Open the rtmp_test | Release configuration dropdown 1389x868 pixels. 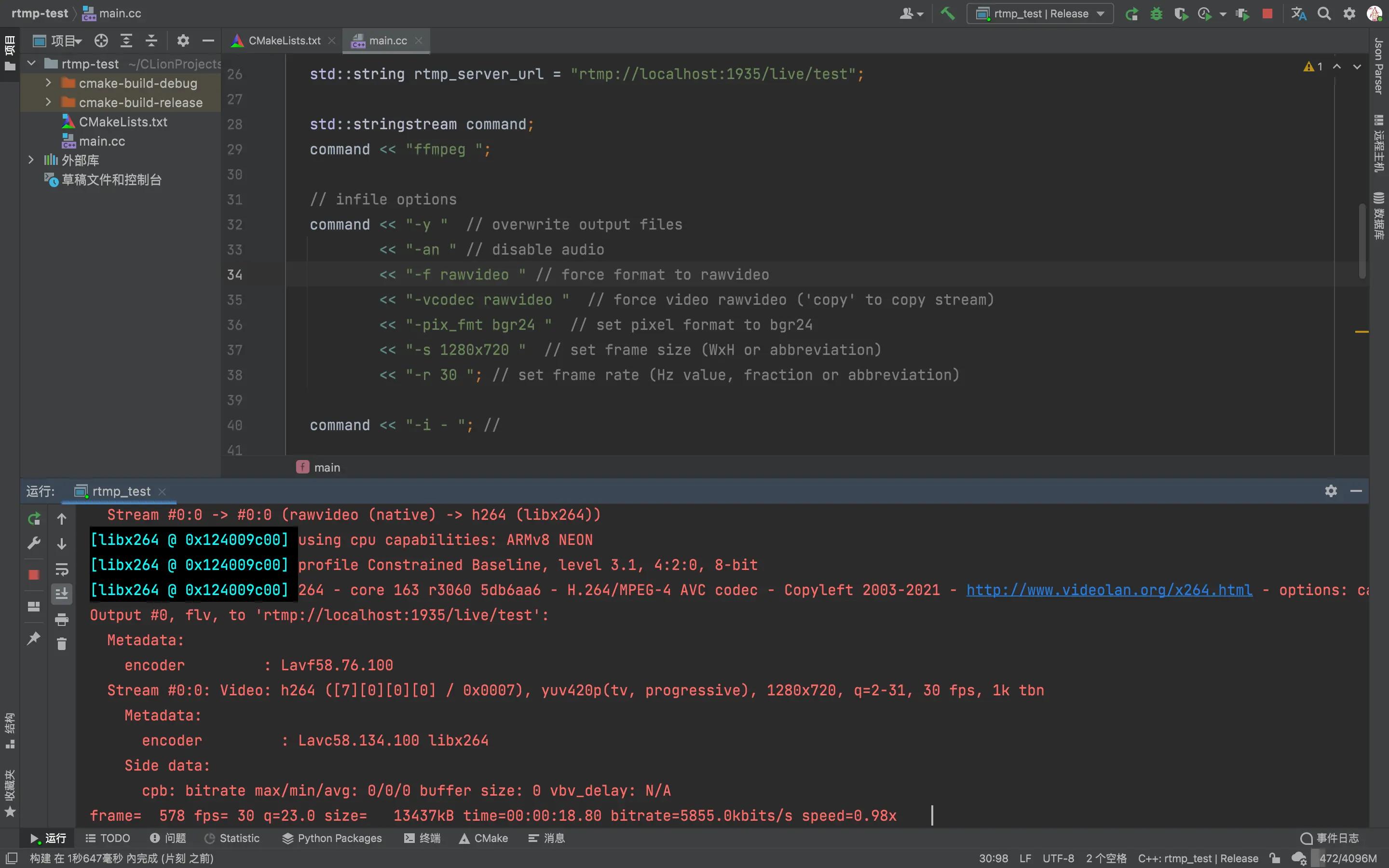coord(1040,14)
